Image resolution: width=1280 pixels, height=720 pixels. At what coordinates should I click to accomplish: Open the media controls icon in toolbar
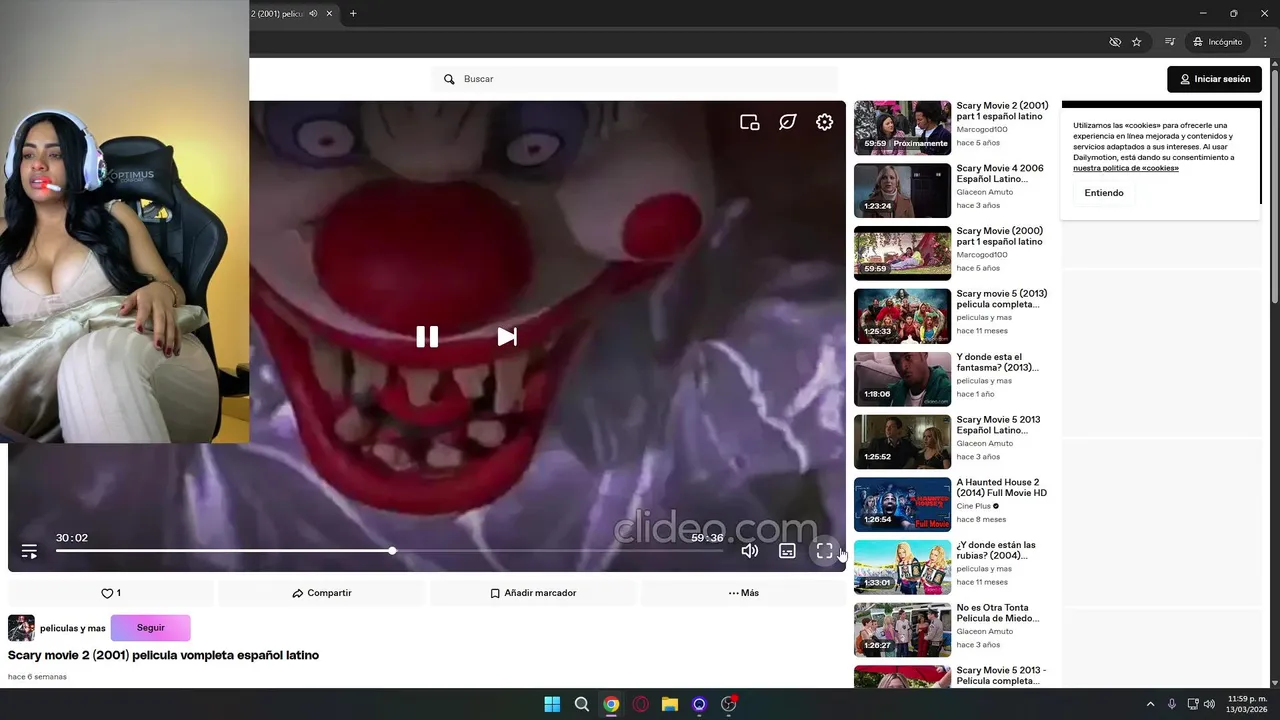pyautogui.click(x=1169, y=42)
